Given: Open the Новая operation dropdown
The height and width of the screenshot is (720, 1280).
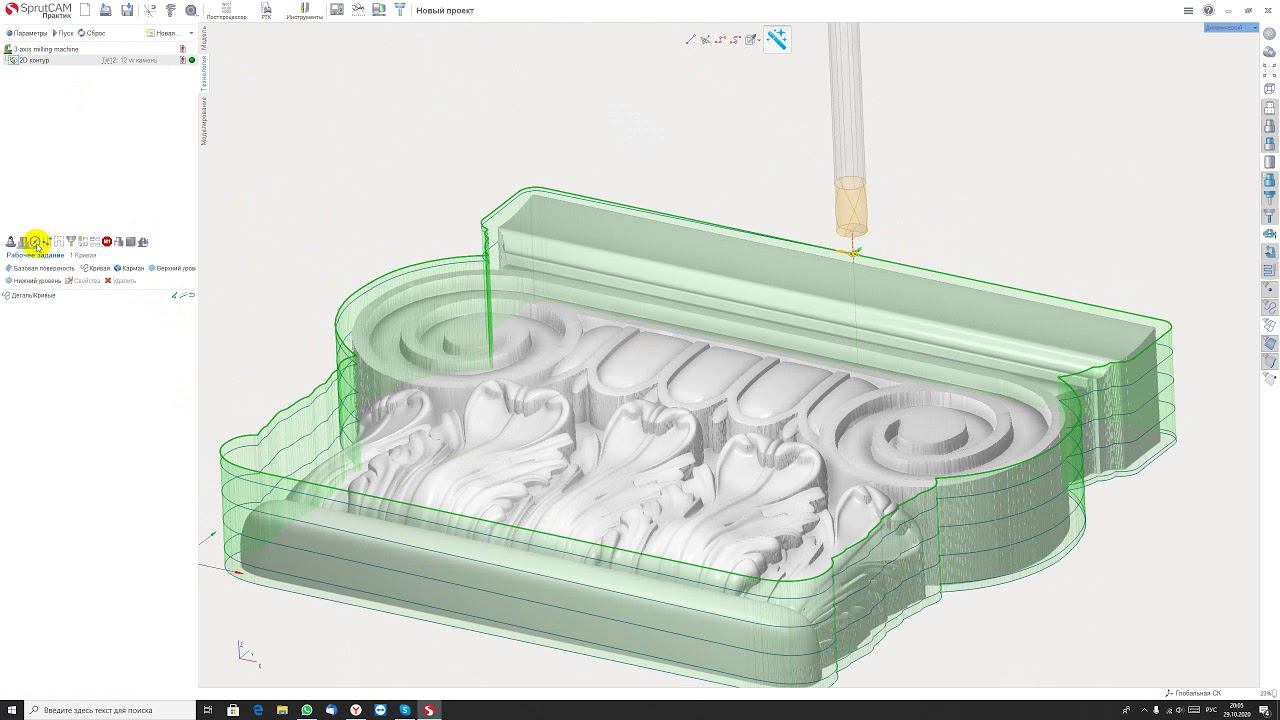Looking at the screenshot, I should (169, 33).
